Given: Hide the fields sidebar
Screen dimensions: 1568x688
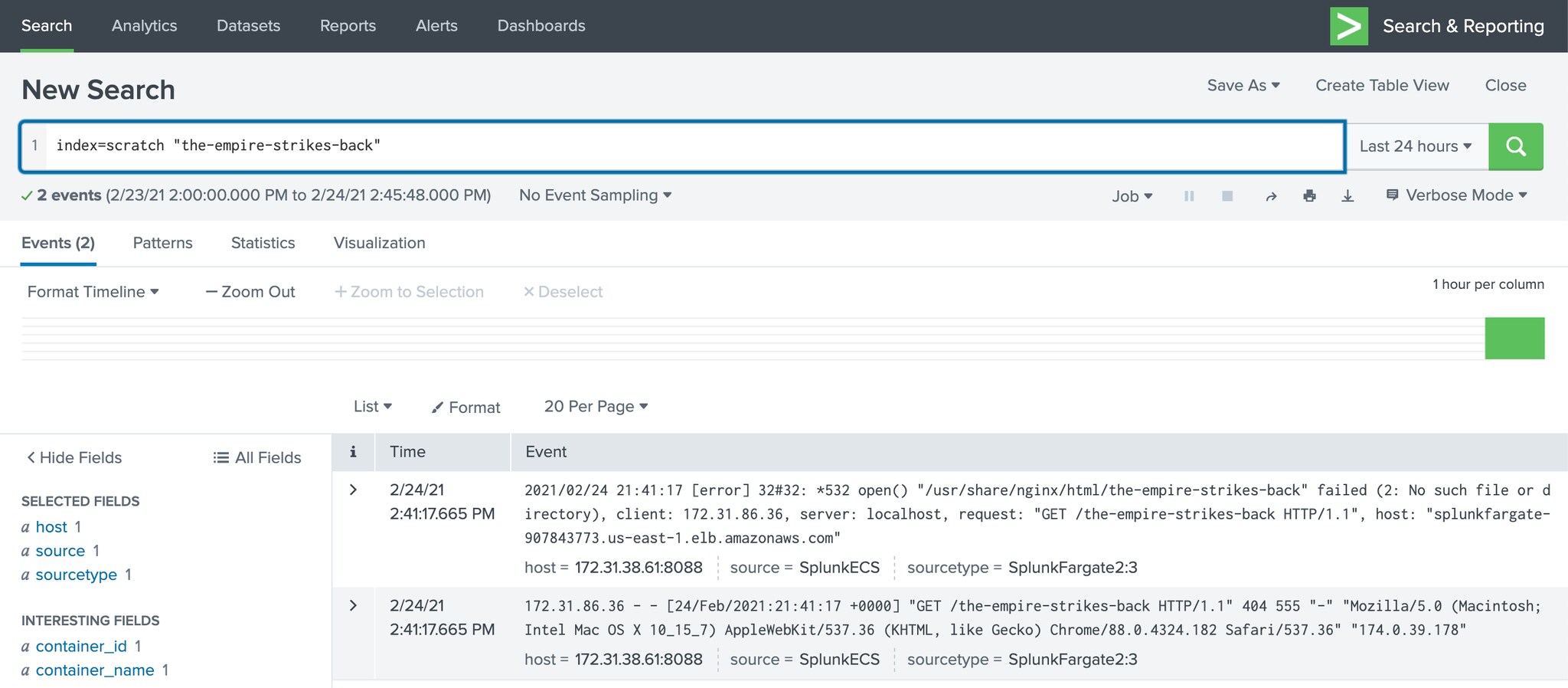Looking at the screenshot, I should (74, 457).
